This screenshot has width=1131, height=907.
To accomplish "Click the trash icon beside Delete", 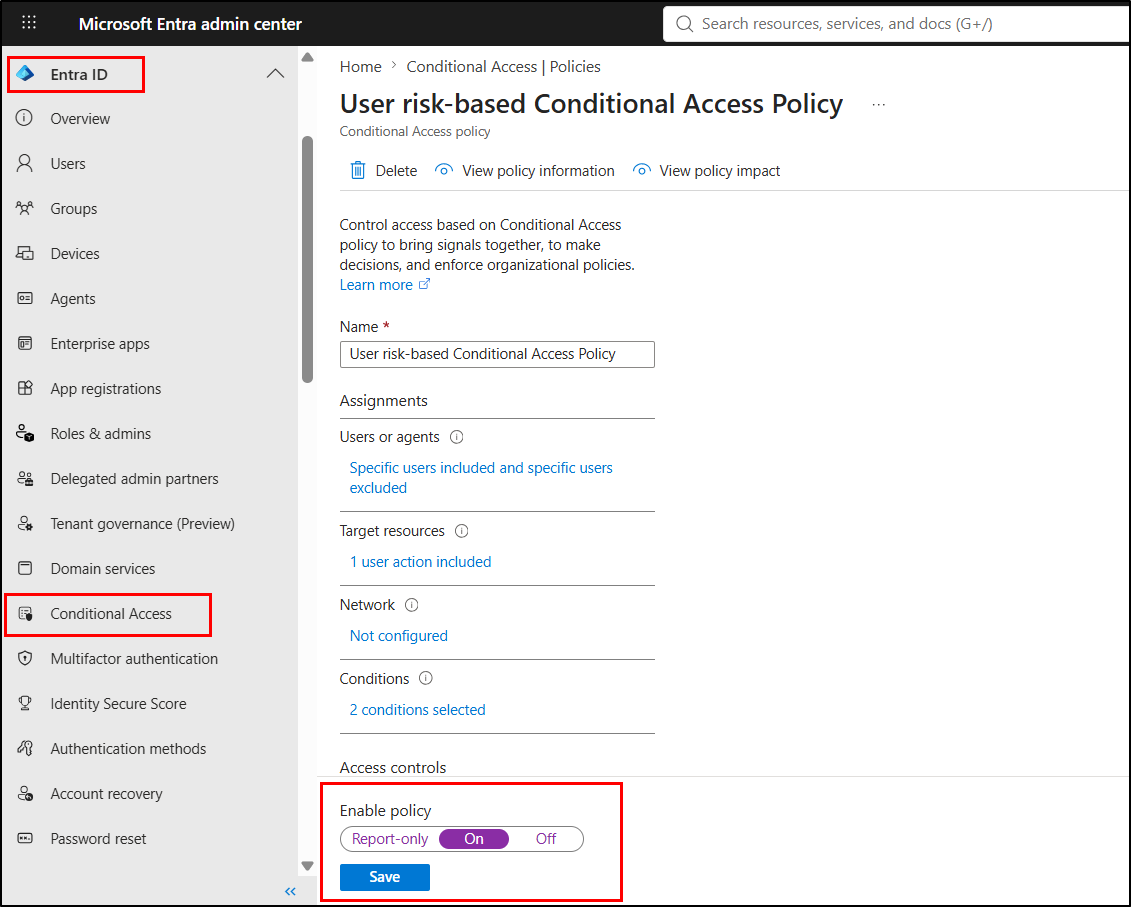I will click(358, 170).
